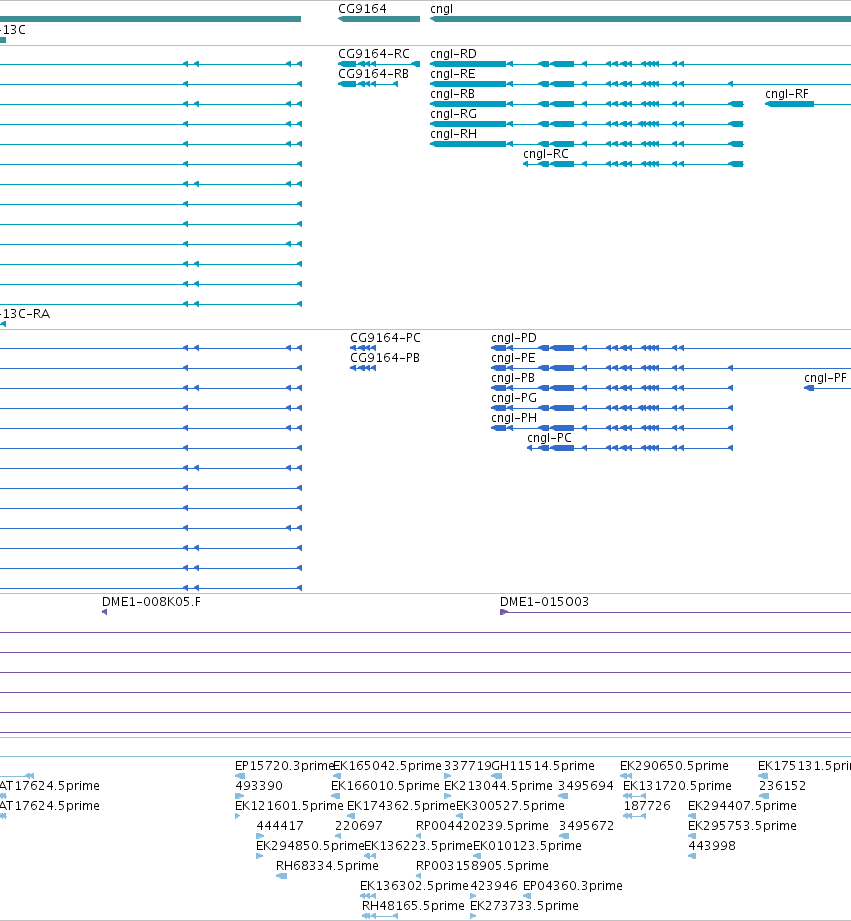Click the EK174362.5prime EST label
The width and height of the screenshot is (851, 921).
[401, 805]
